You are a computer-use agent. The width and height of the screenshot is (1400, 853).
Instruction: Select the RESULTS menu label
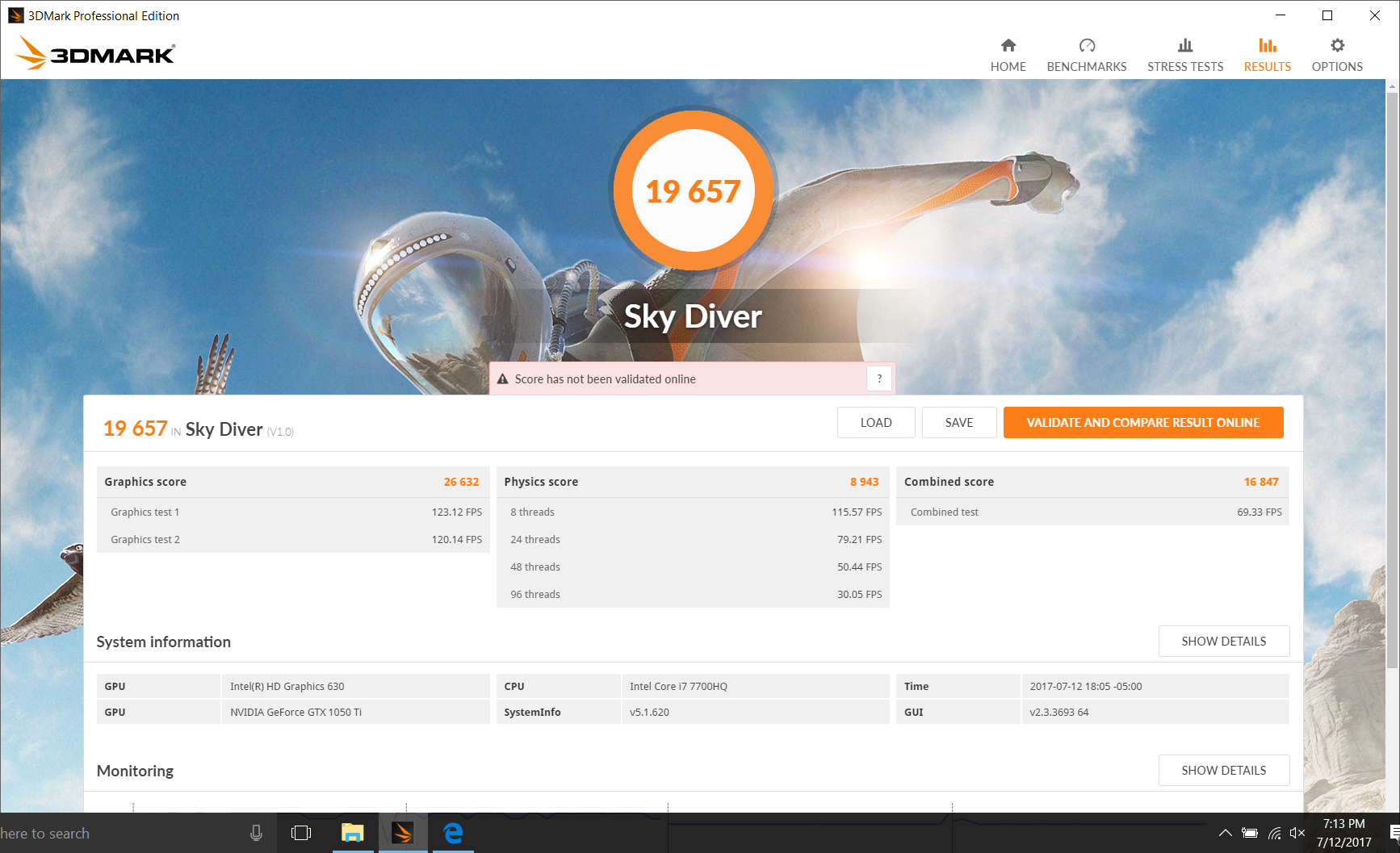[1268, 67]
